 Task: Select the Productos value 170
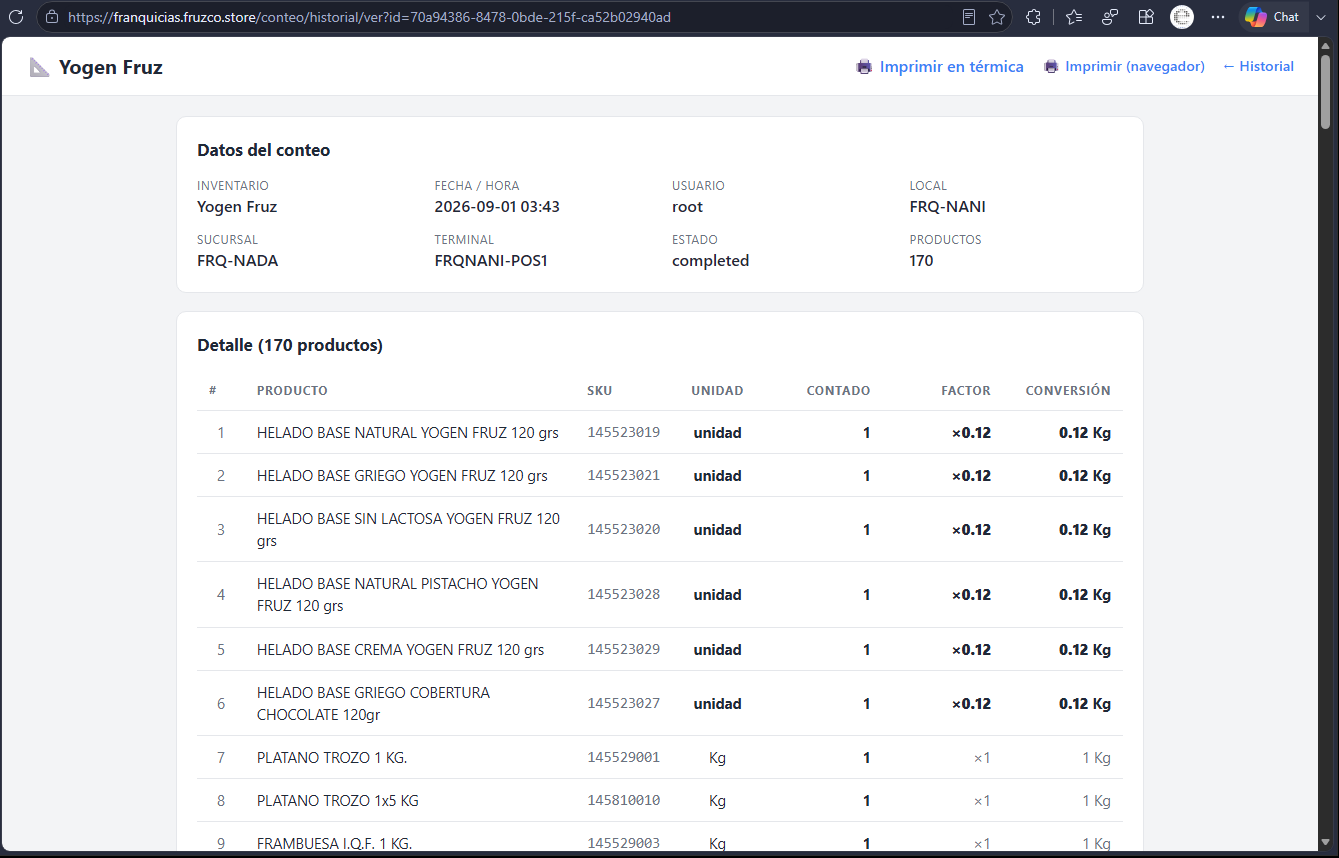point(921,261)
